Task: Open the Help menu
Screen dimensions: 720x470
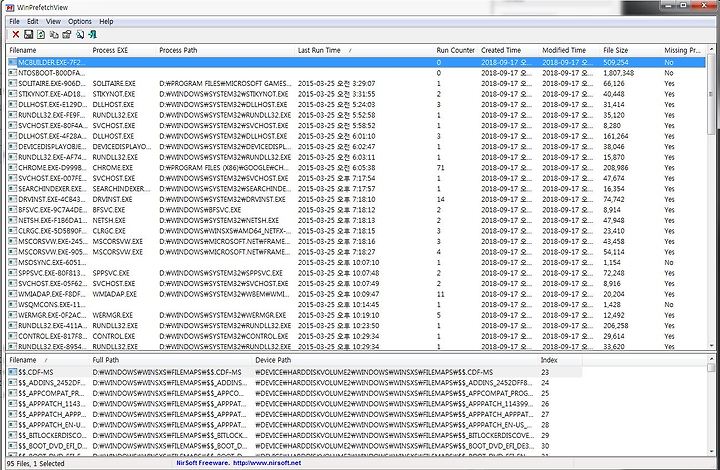Action: pyautogui.click(x=107, y=22)
